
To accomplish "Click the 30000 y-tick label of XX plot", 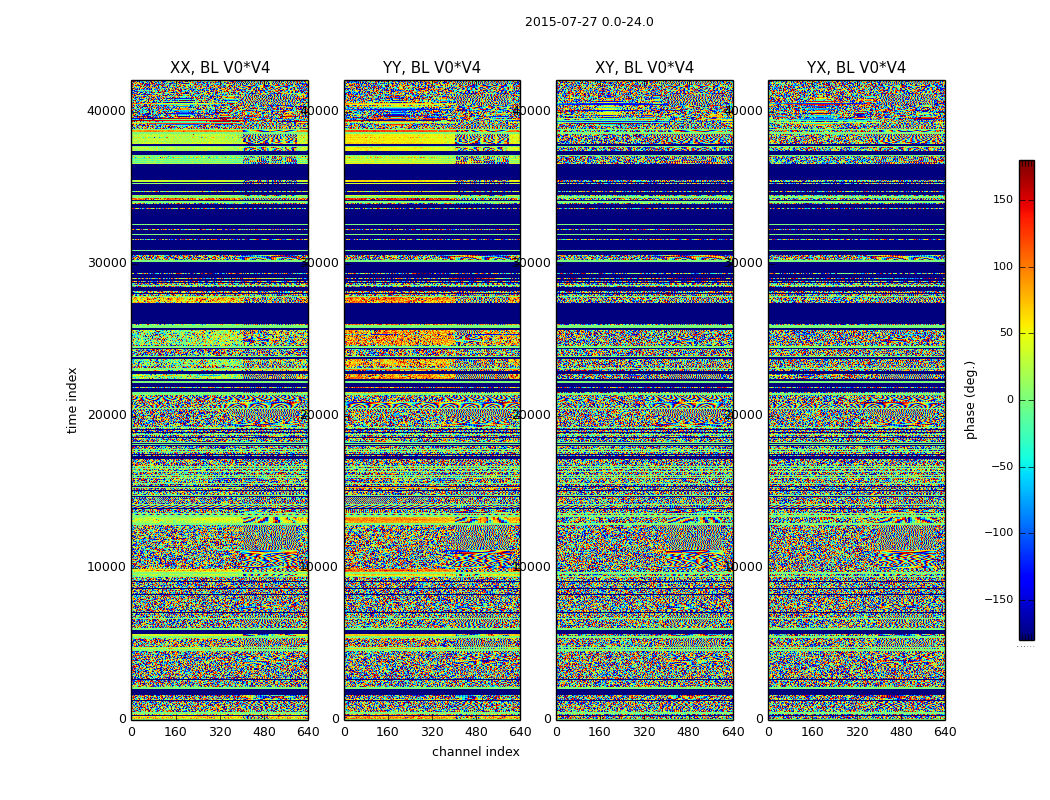I will (108, 263).
